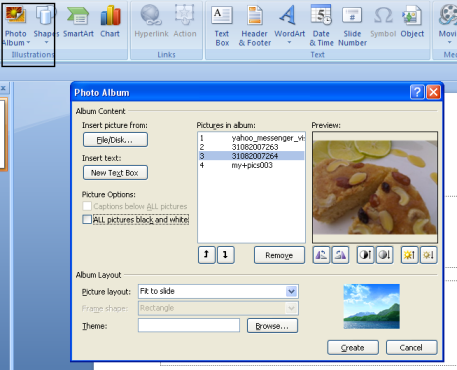Increase picture contrast
Viewport: 457px width, 370px height.
click(365, 255)
